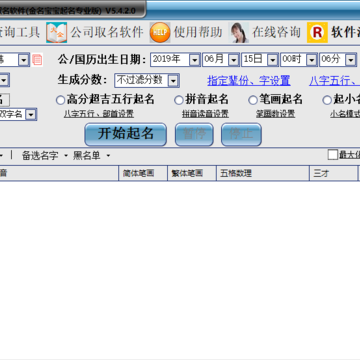The image size is (360, 360).
Task: Open the day 15日 dropdown
Action: pyautogui.click(x=273, y=60)
